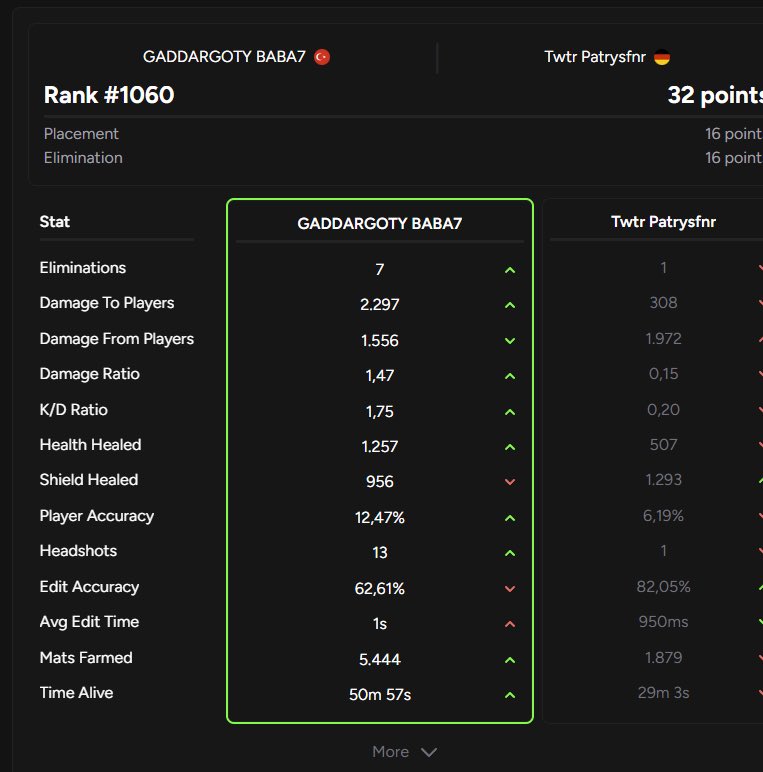Click the Time Alive label
Screen dimensions: 763x772
click(x=76, y=693)
